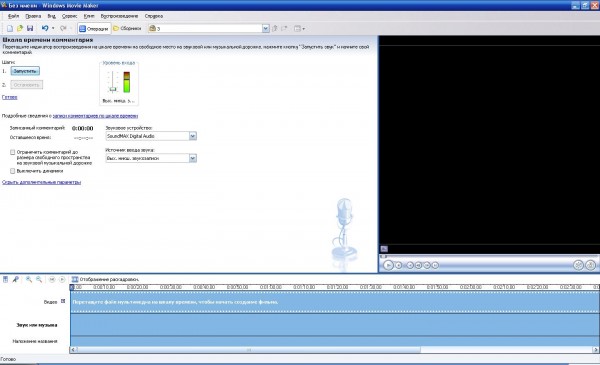
Task: Open the Клип menu
Action: [x=89, y=16]
